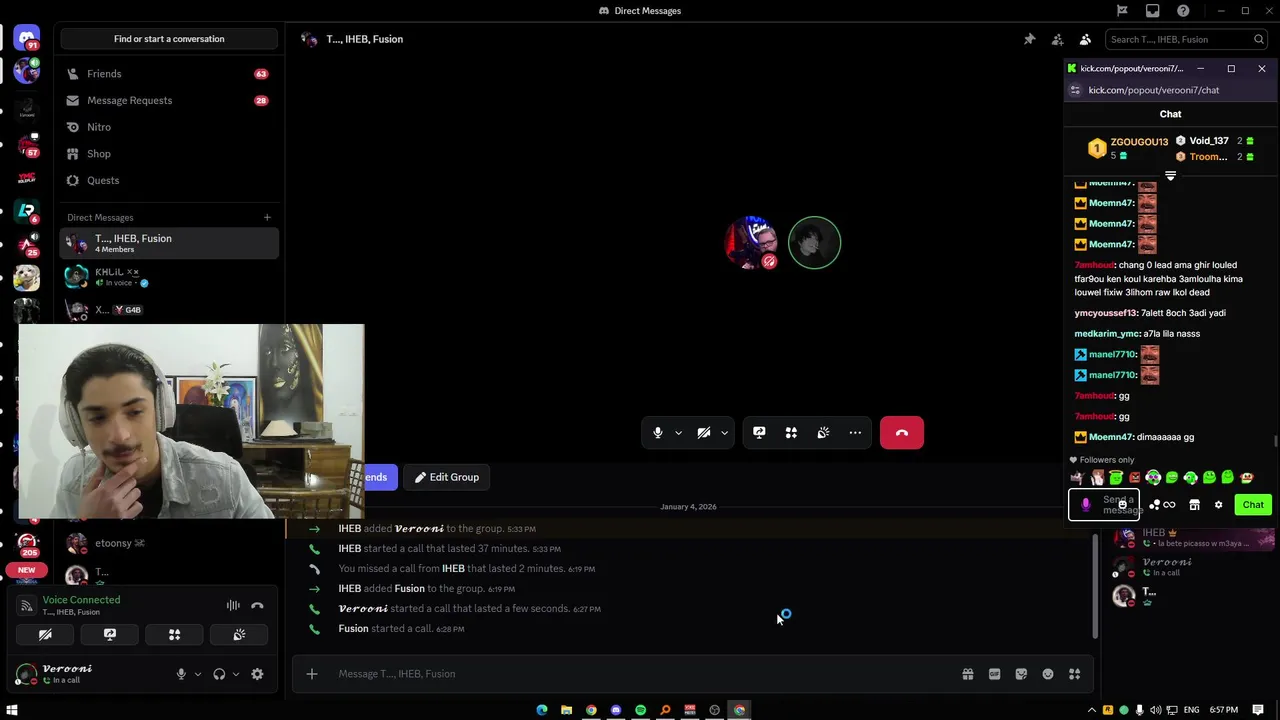Click the message input for T..., IHEB, Fusion

[640, 674]
